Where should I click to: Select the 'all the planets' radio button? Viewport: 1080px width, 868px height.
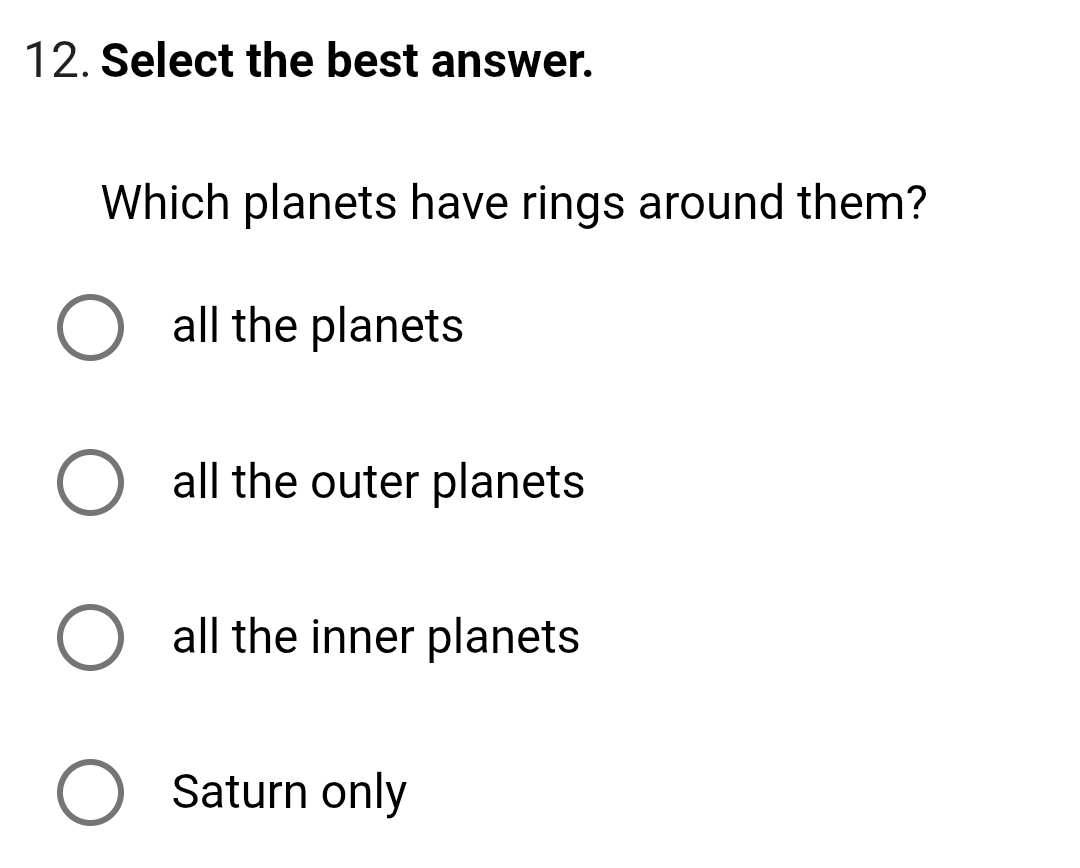(91, 327)
